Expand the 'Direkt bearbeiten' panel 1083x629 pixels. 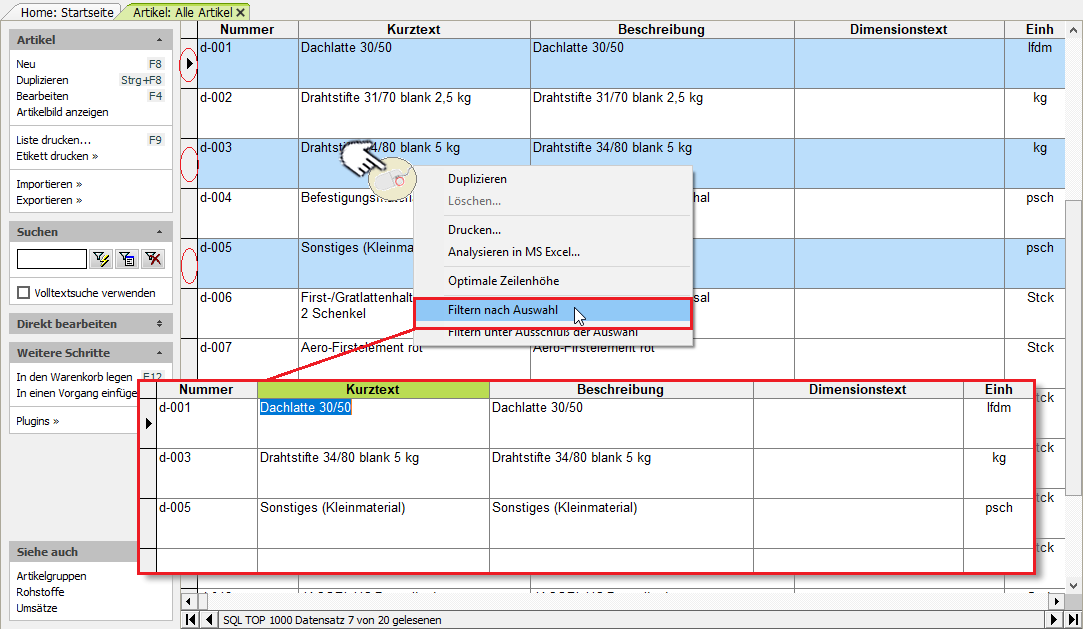tap(159, 324)
